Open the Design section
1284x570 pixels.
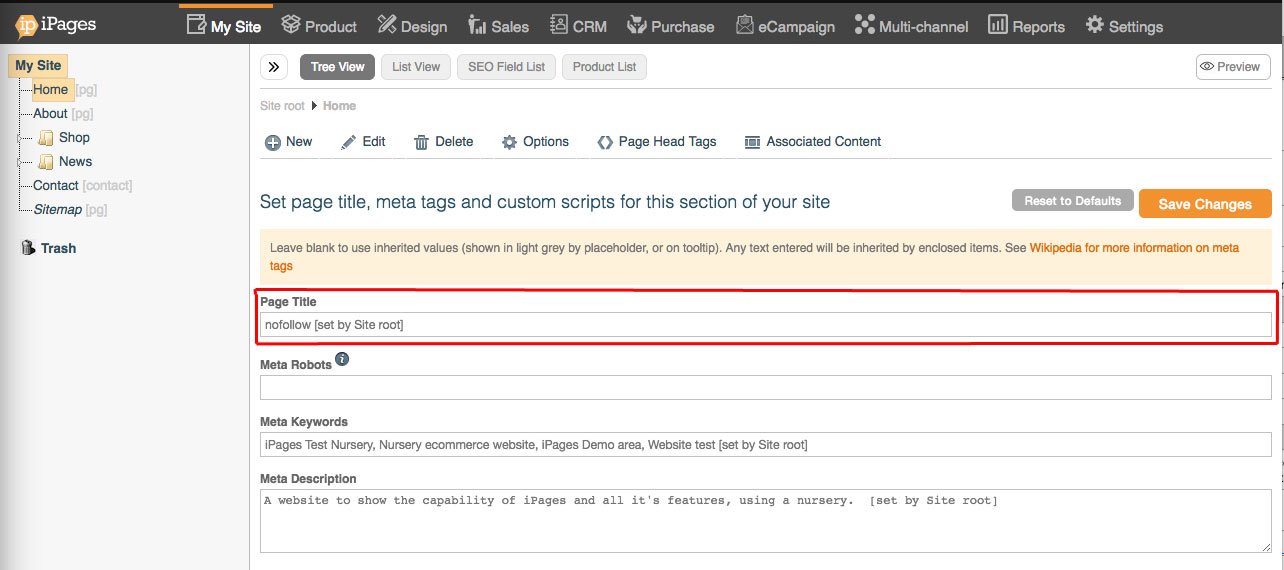[411, 26]
